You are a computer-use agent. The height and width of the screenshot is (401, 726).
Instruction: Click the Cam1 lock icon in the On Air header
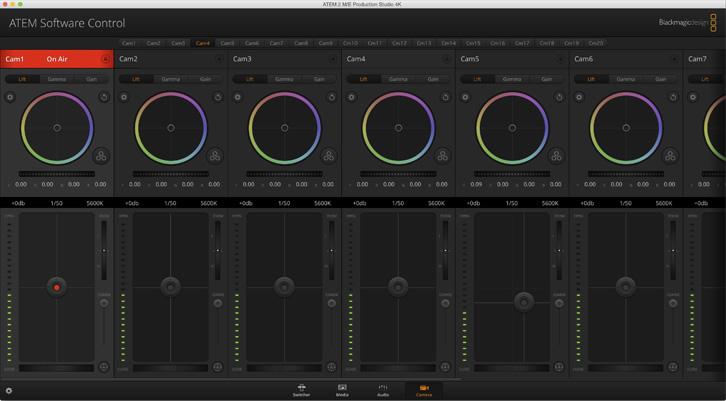pos(105,59)
